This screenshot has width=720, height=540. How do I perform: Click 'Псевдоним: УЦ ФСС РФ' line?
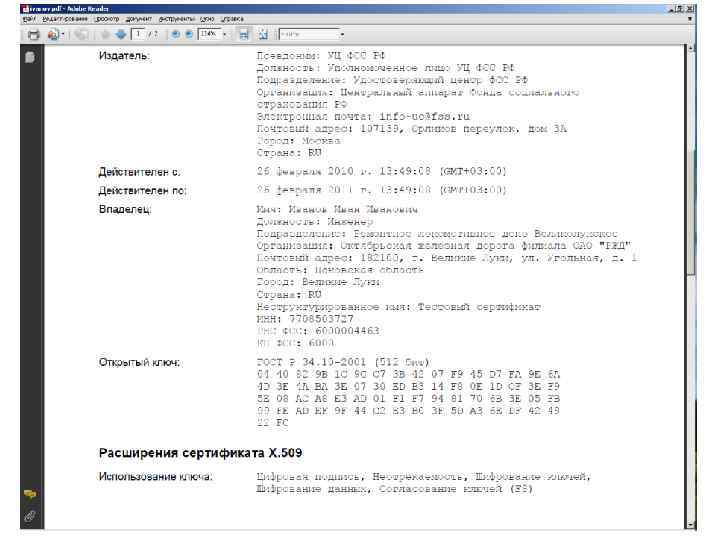[321, 56]
